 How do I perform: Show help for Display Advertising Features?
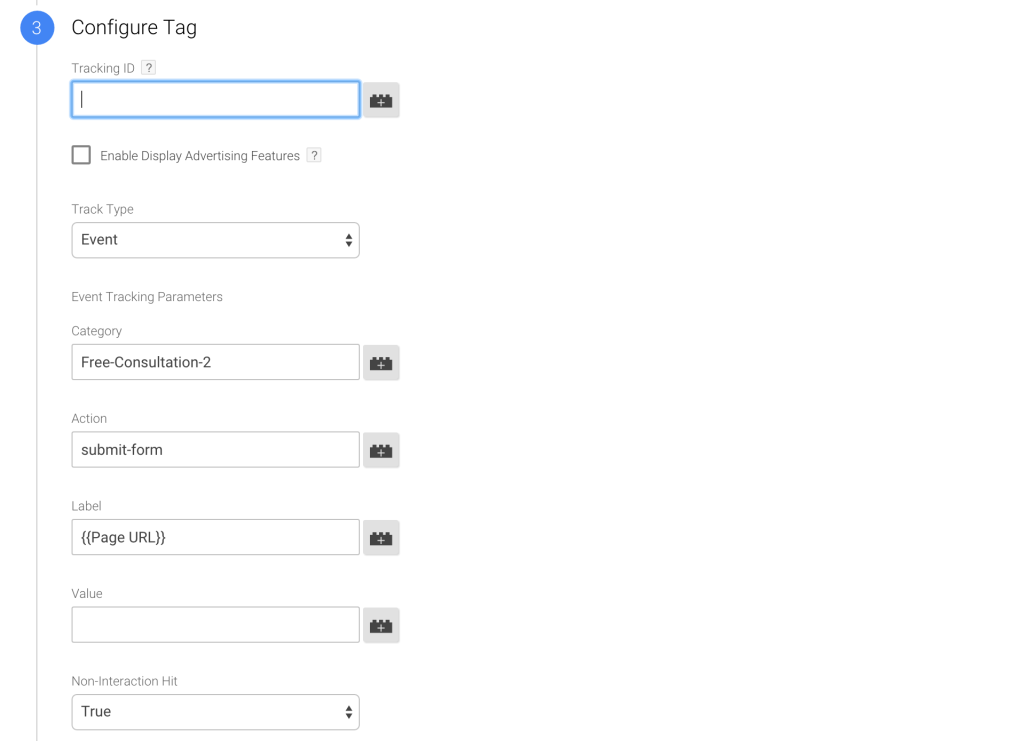(314, 155)
